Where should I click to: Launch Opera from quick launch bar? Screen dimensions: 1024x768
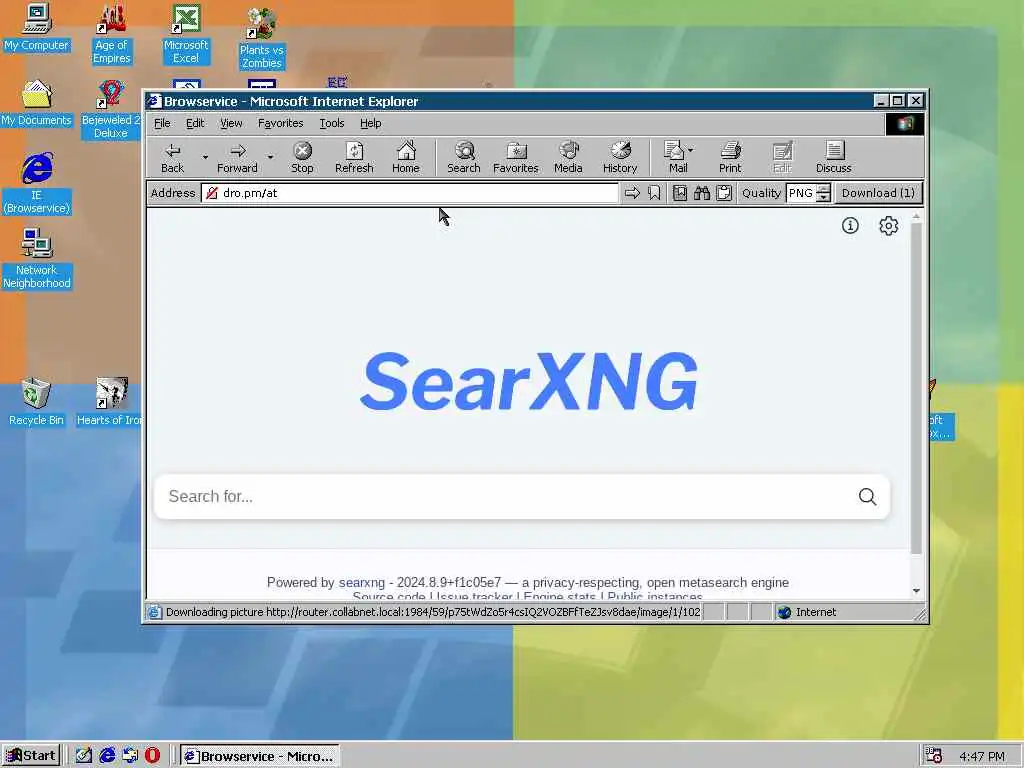click(x=152, y=755)
